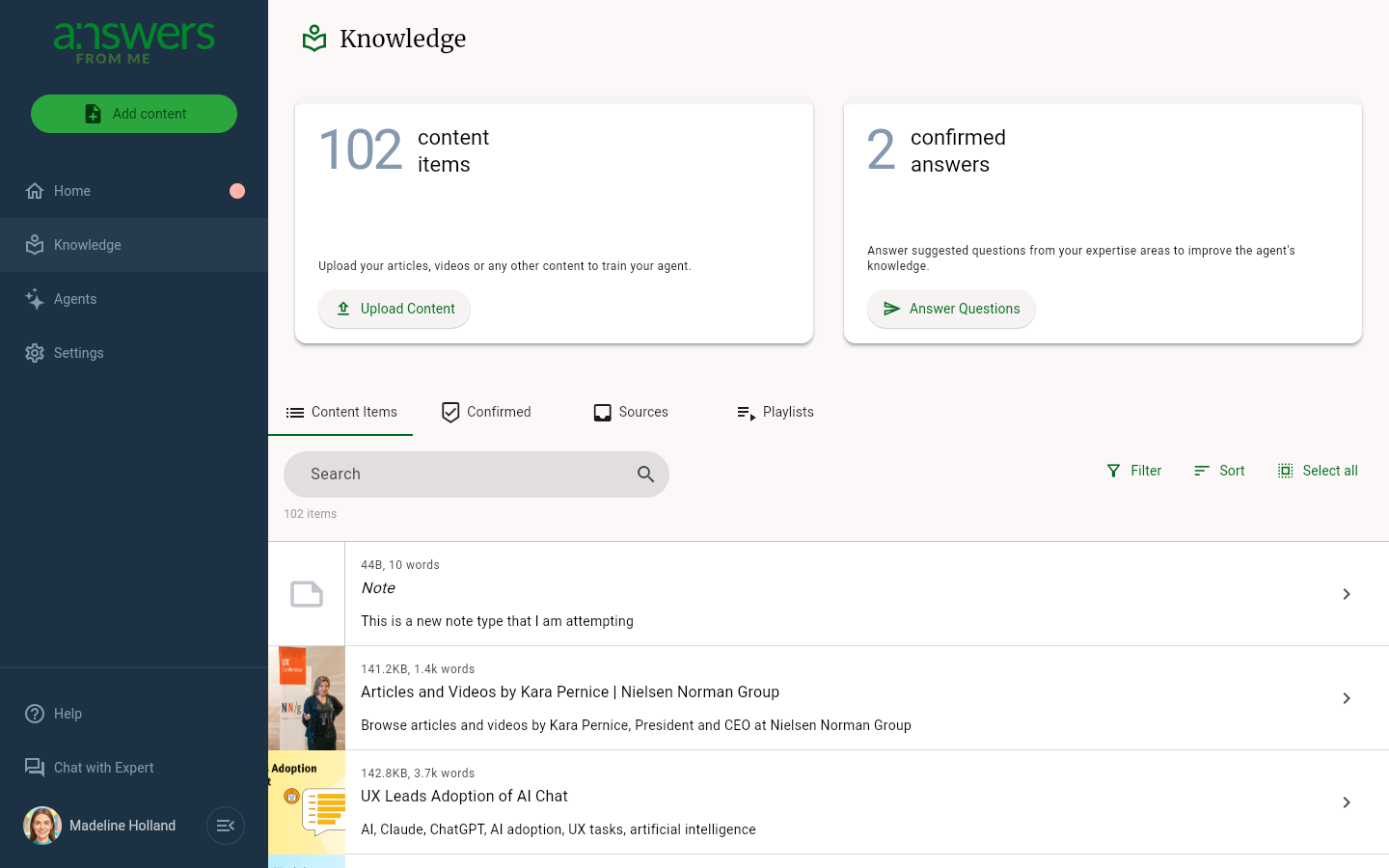
Task: Click the magnifier search icon
Action: (646, 475)
